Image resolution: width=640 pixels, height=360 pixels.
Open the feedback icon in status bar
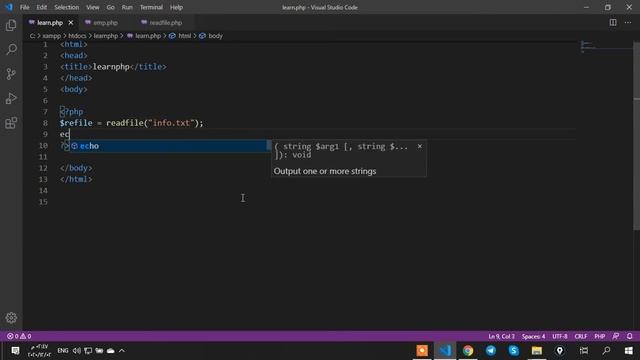point(616,336)
